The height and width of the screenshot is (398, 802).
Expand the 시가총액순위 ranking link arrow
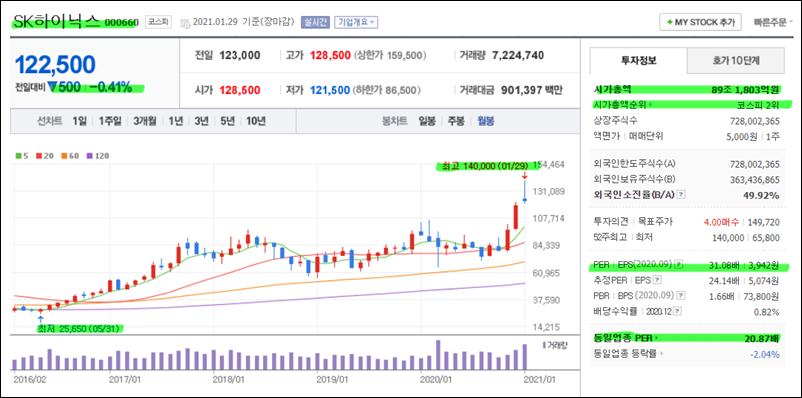tap(651, 105)
